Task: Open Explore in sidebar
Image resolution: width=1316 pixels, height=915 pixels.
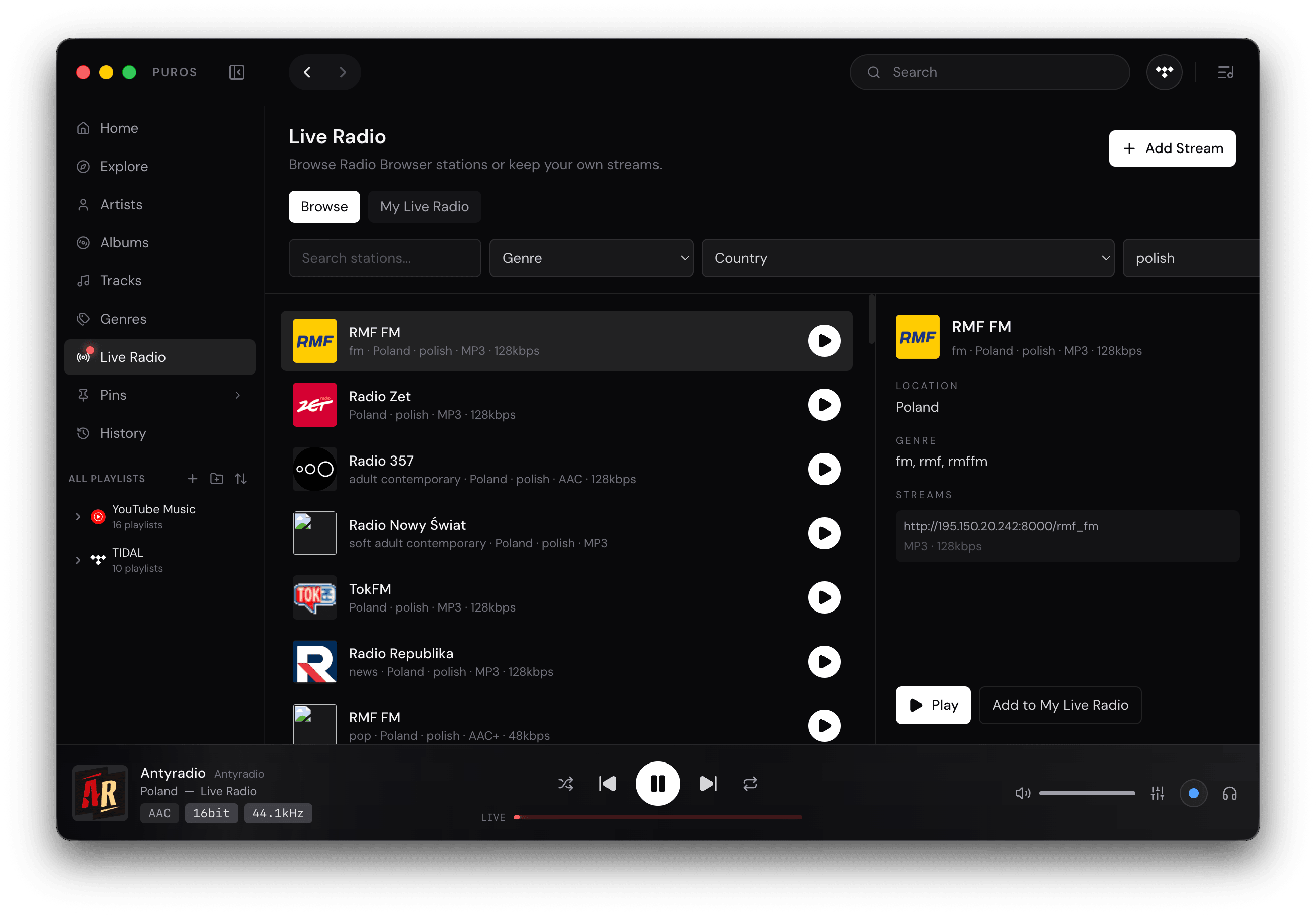Action: [159, 166]
